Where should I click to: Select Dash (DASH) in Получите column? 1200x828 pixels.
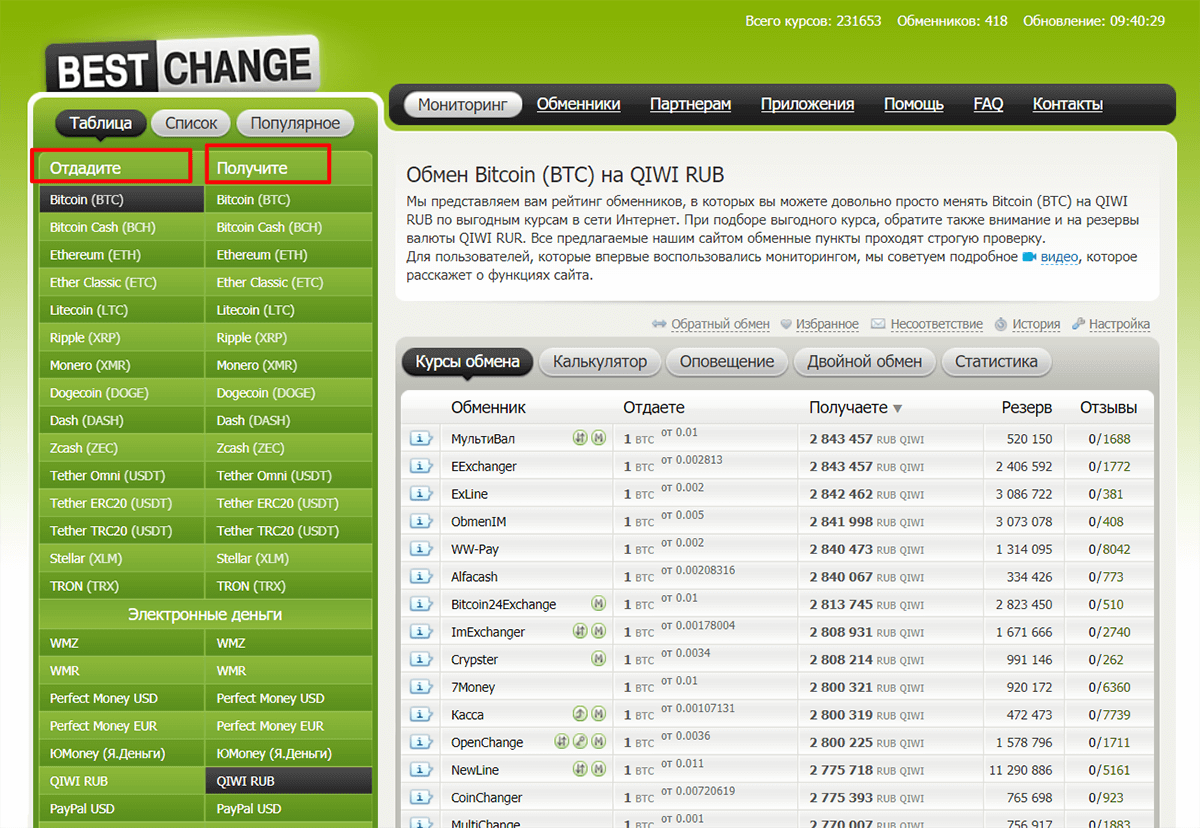click(288, 421)
